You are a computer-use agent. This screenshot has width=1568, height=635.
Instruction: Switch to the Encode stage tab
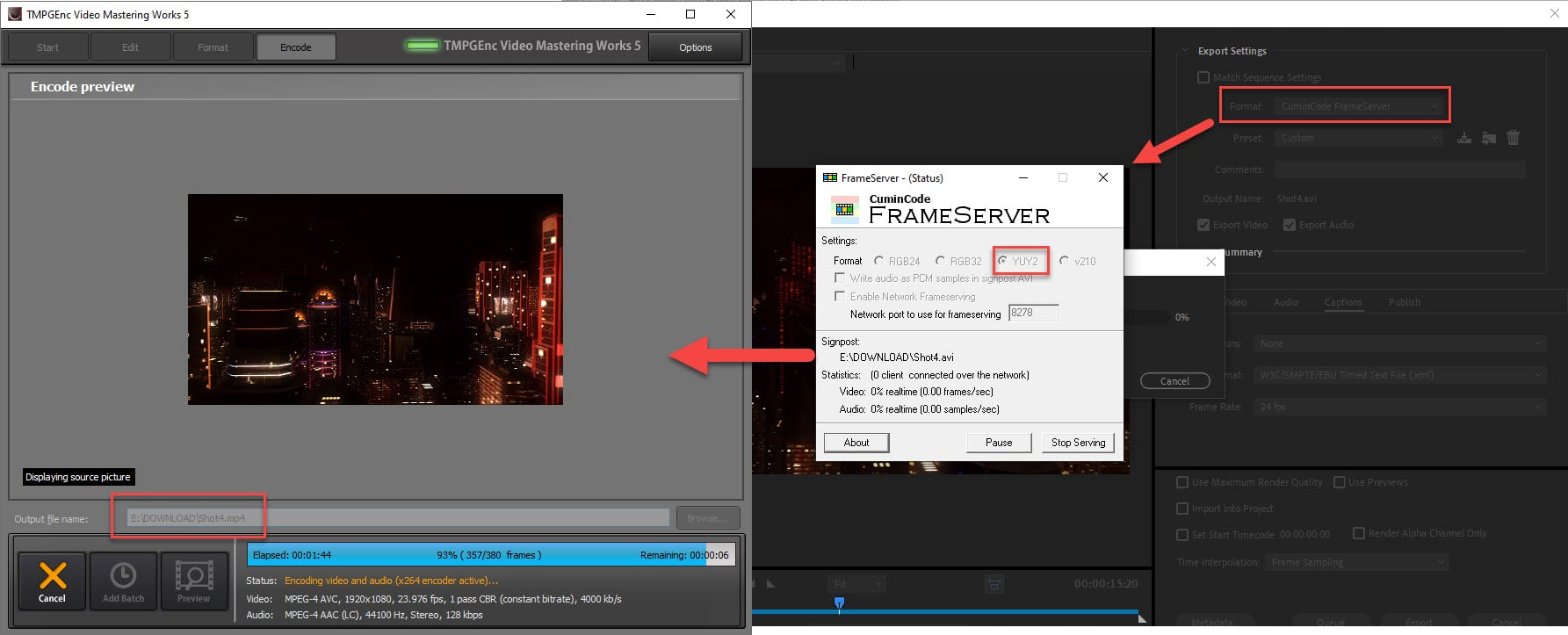pos(295,47)
